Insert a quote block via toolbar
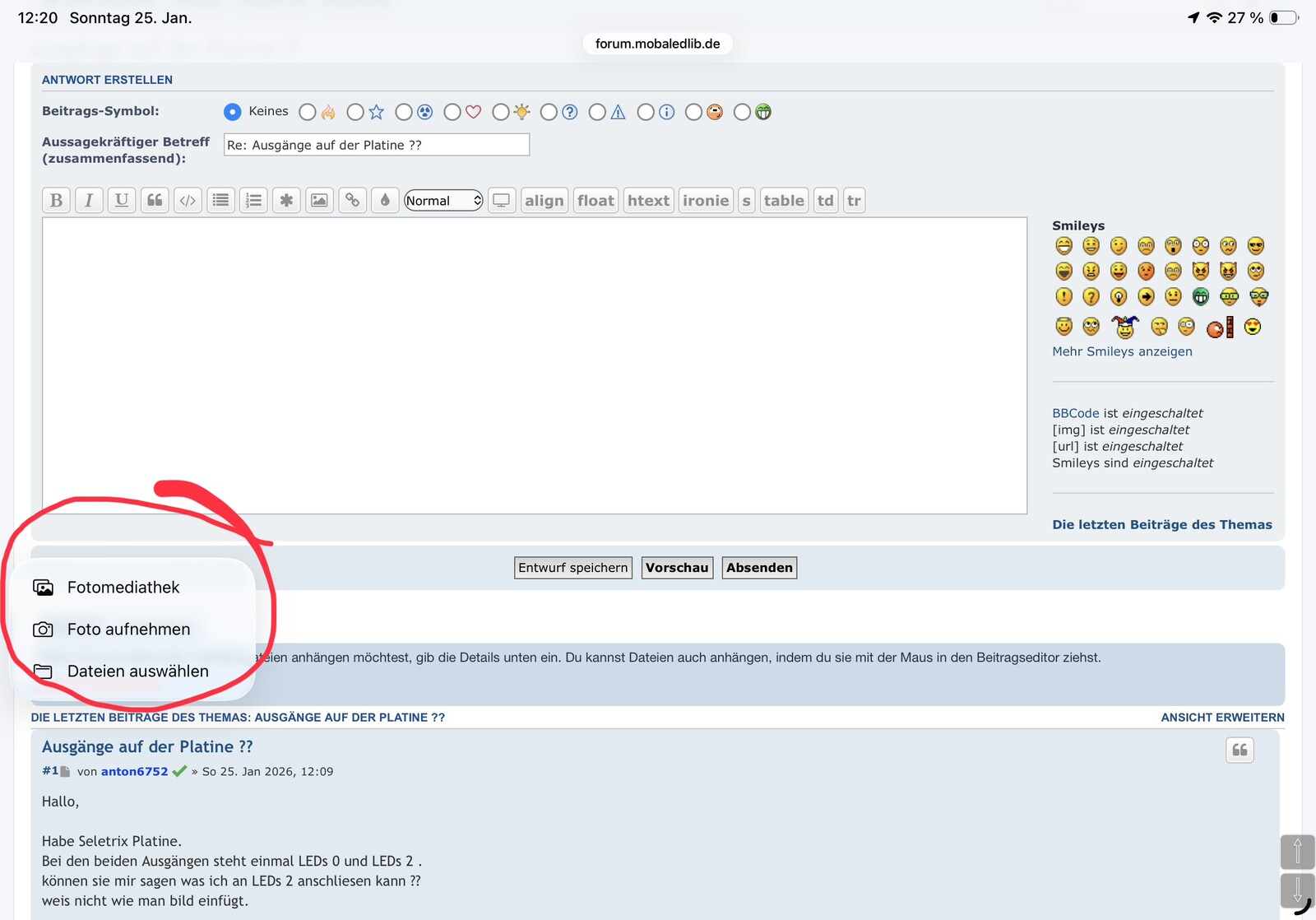The width and height of the screenshot is (1316, 920). tap(155, 200)
